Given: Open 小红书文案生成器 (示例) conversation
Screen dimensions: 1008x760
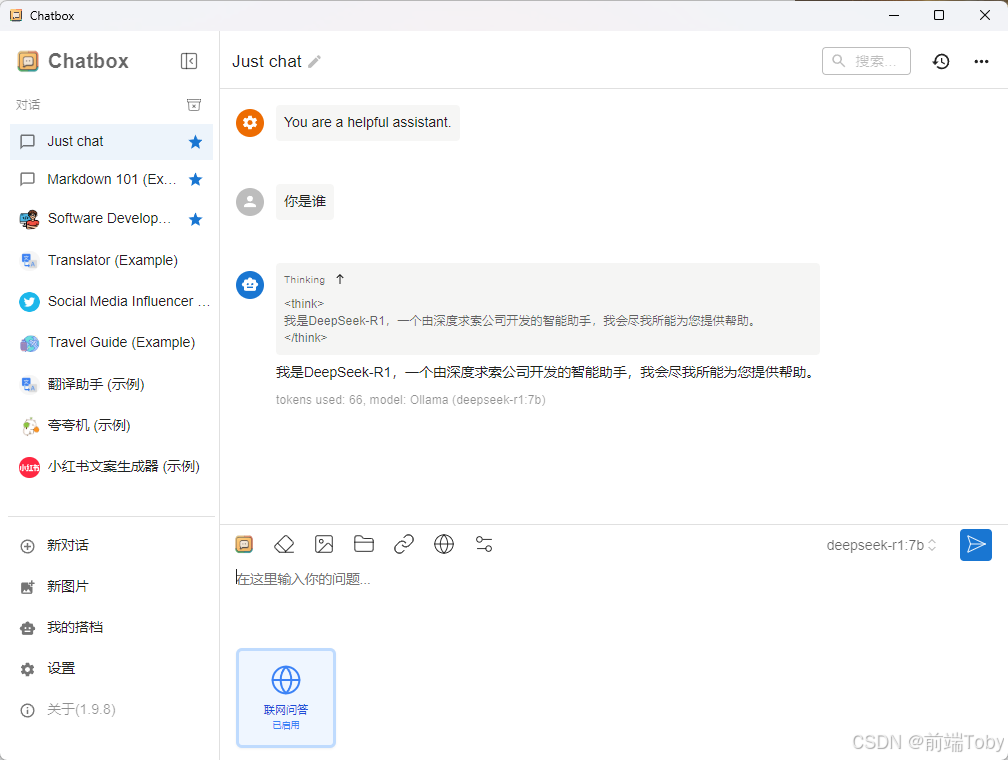Looking at the screenshot, I should point(111,467).
